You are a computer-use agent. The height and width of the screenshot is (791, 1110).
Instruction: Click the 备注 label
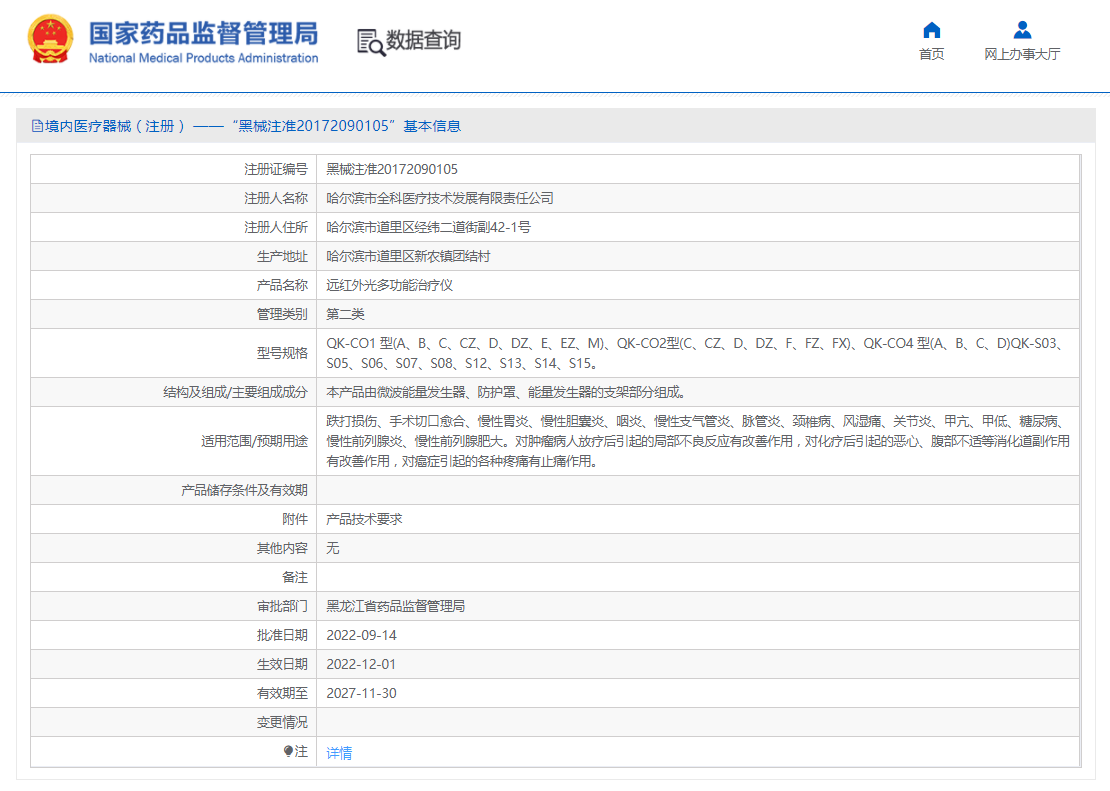click(x=295, y=577)
